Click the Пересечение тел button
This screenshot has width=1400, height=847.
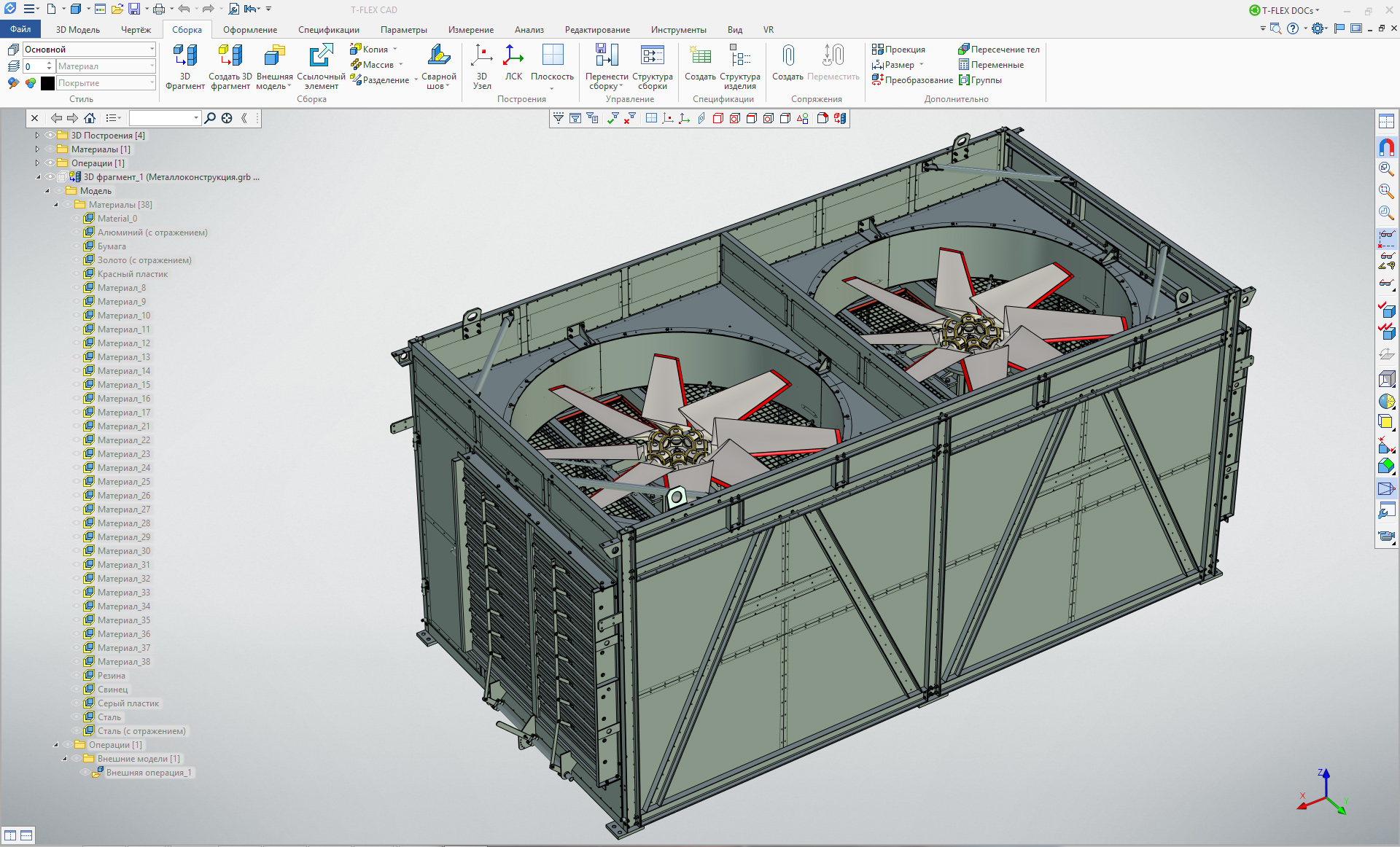[x=998, y=50]
